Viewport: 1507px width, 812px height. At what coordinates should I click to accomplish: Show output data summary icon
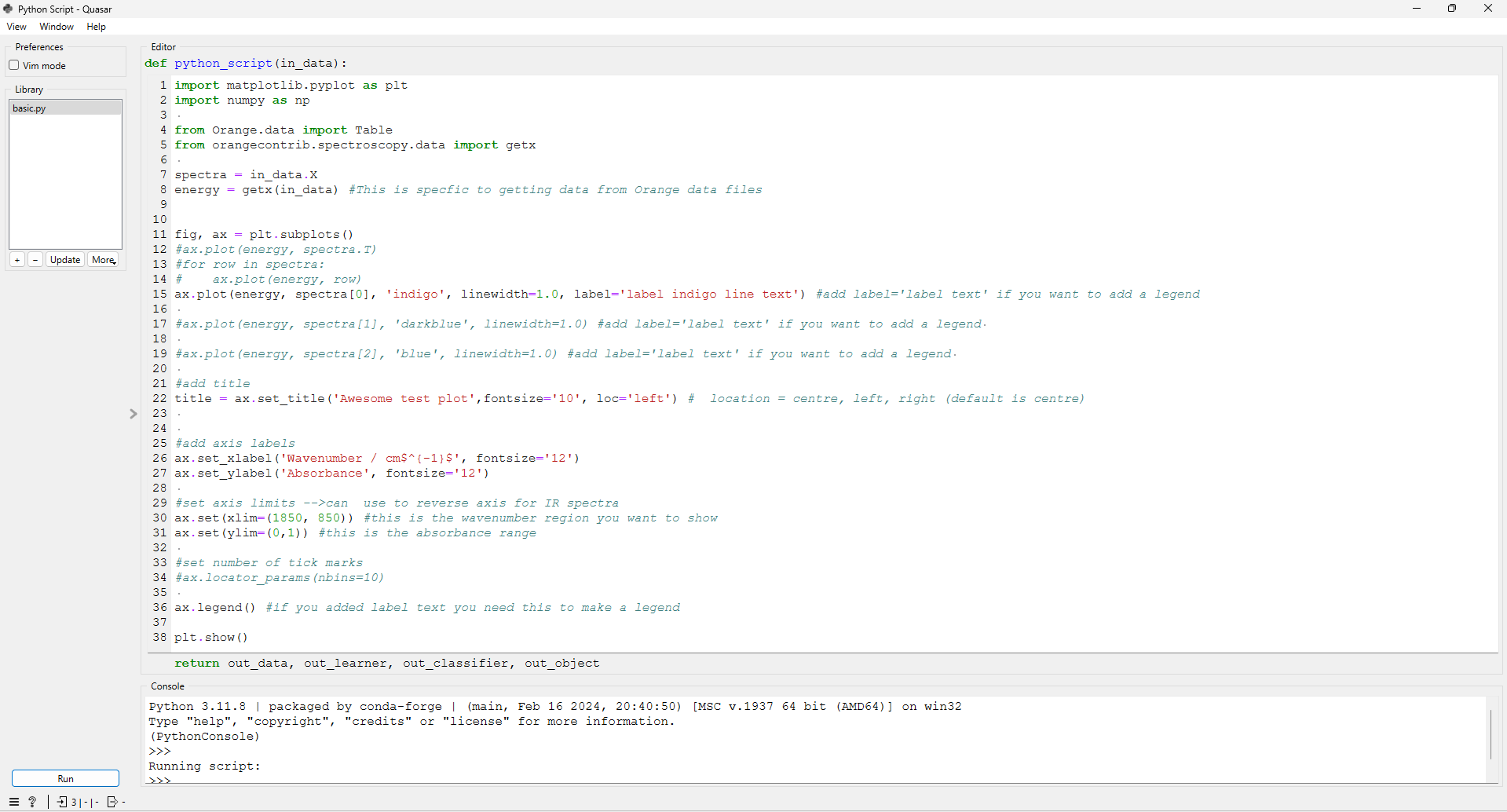tap(112, 802)
